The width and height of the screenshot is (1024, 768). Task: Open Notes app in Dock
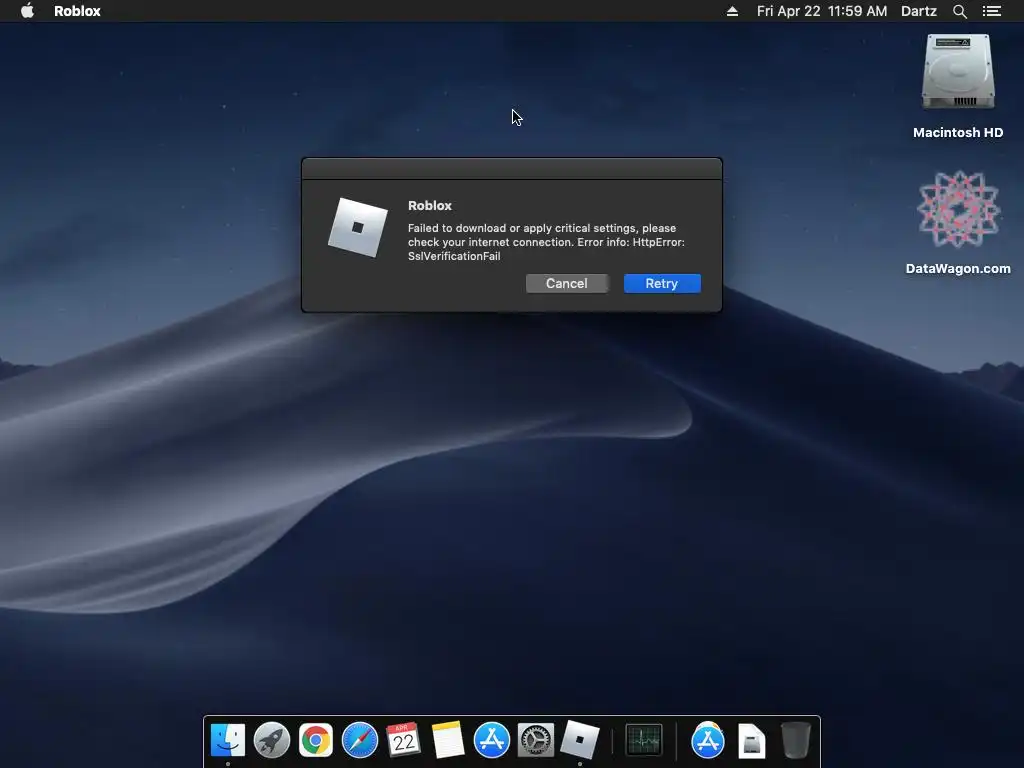tap(447, 740)
